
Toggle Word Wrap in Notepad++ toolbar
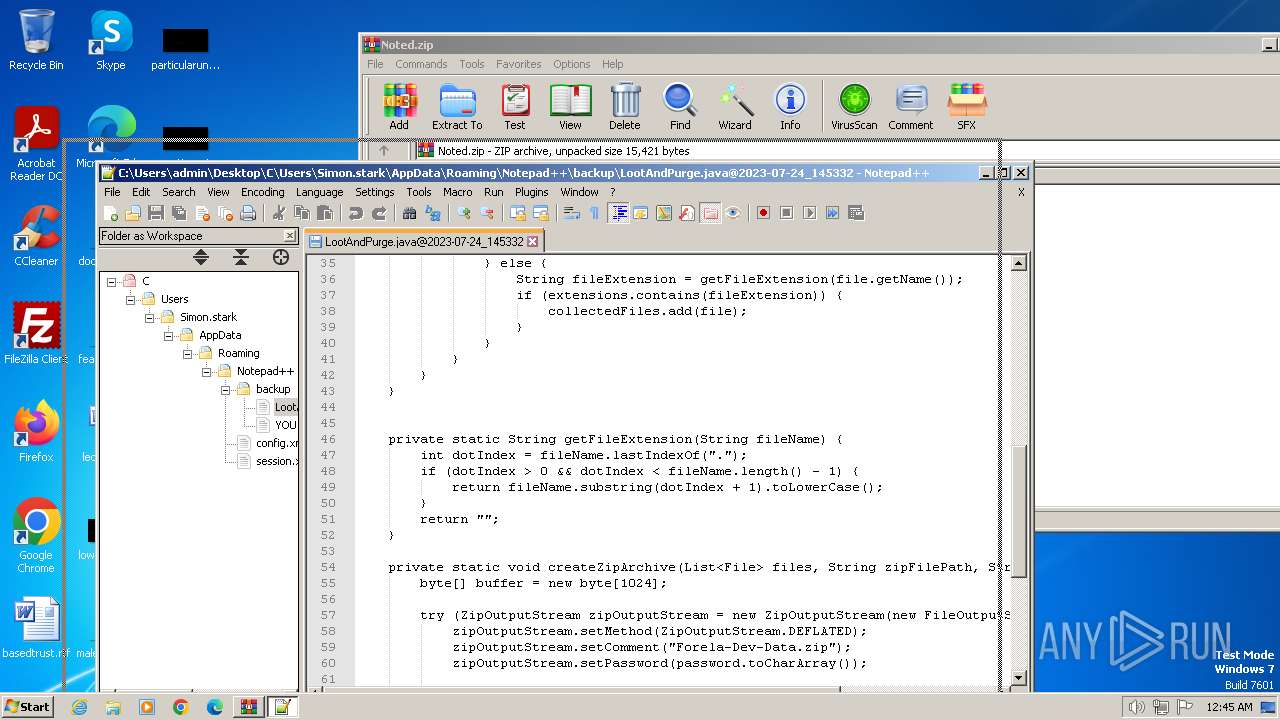pyautogui.click(x=572, y=213)
